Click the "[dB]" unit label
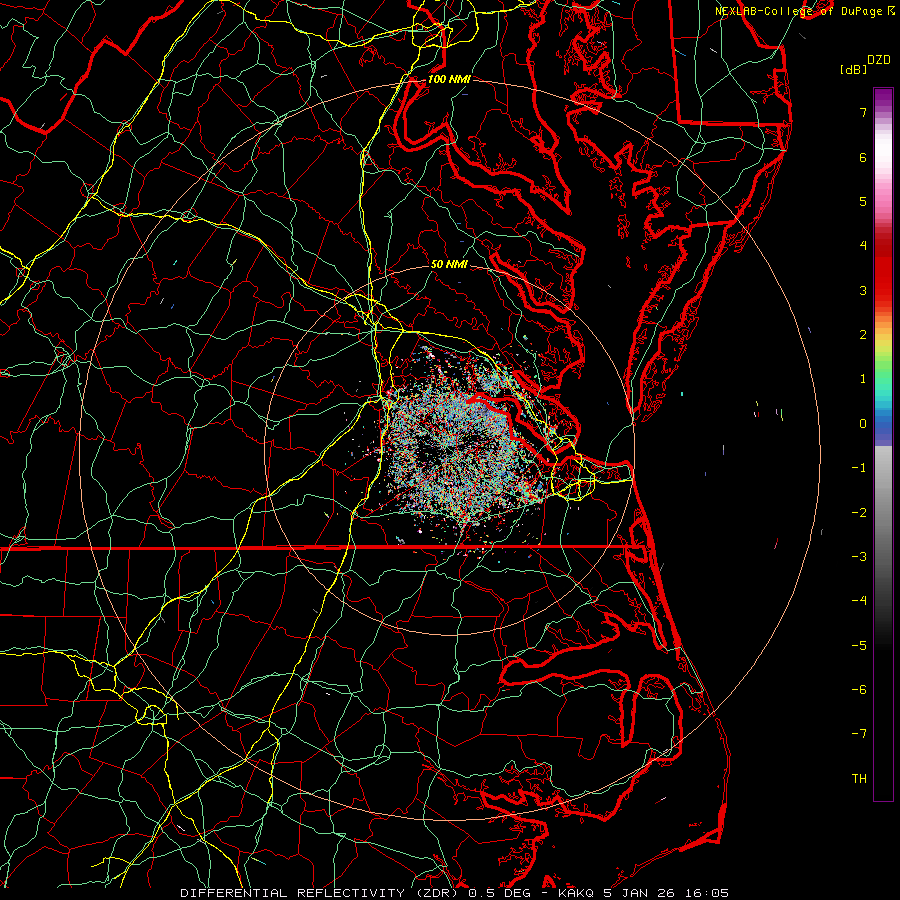 853,69
